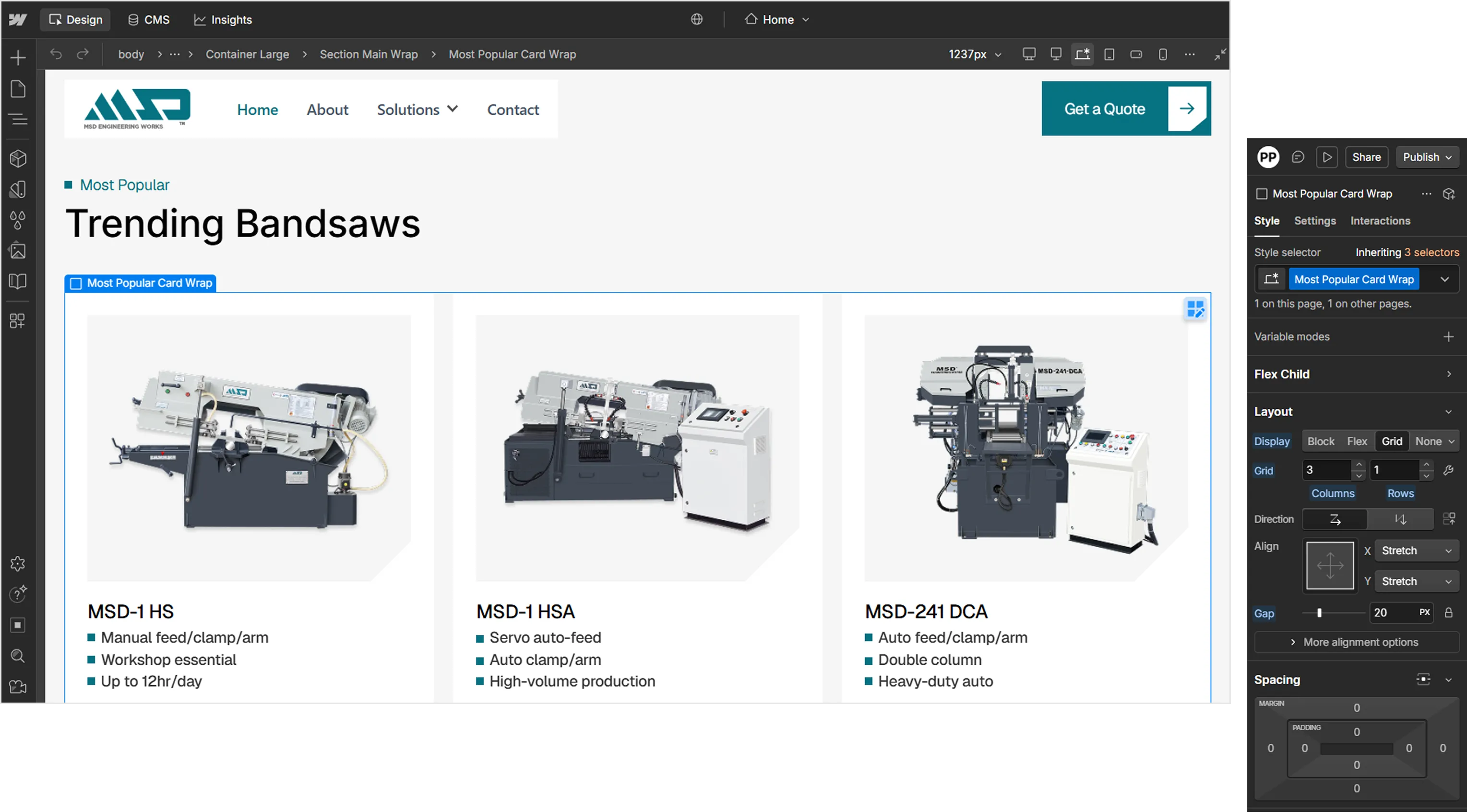1467x812 pixels.
Task: Switch to CMS mode
Action: pyautogui.click(x=149, y=19)
